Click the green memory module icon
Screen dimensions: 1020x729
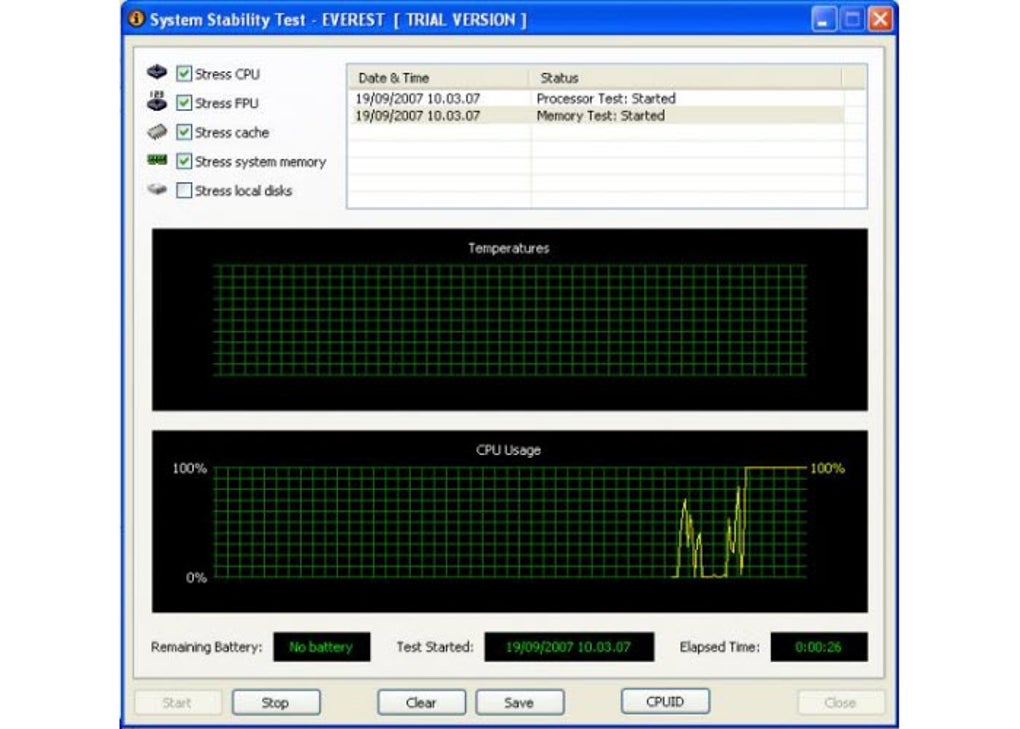157,160
